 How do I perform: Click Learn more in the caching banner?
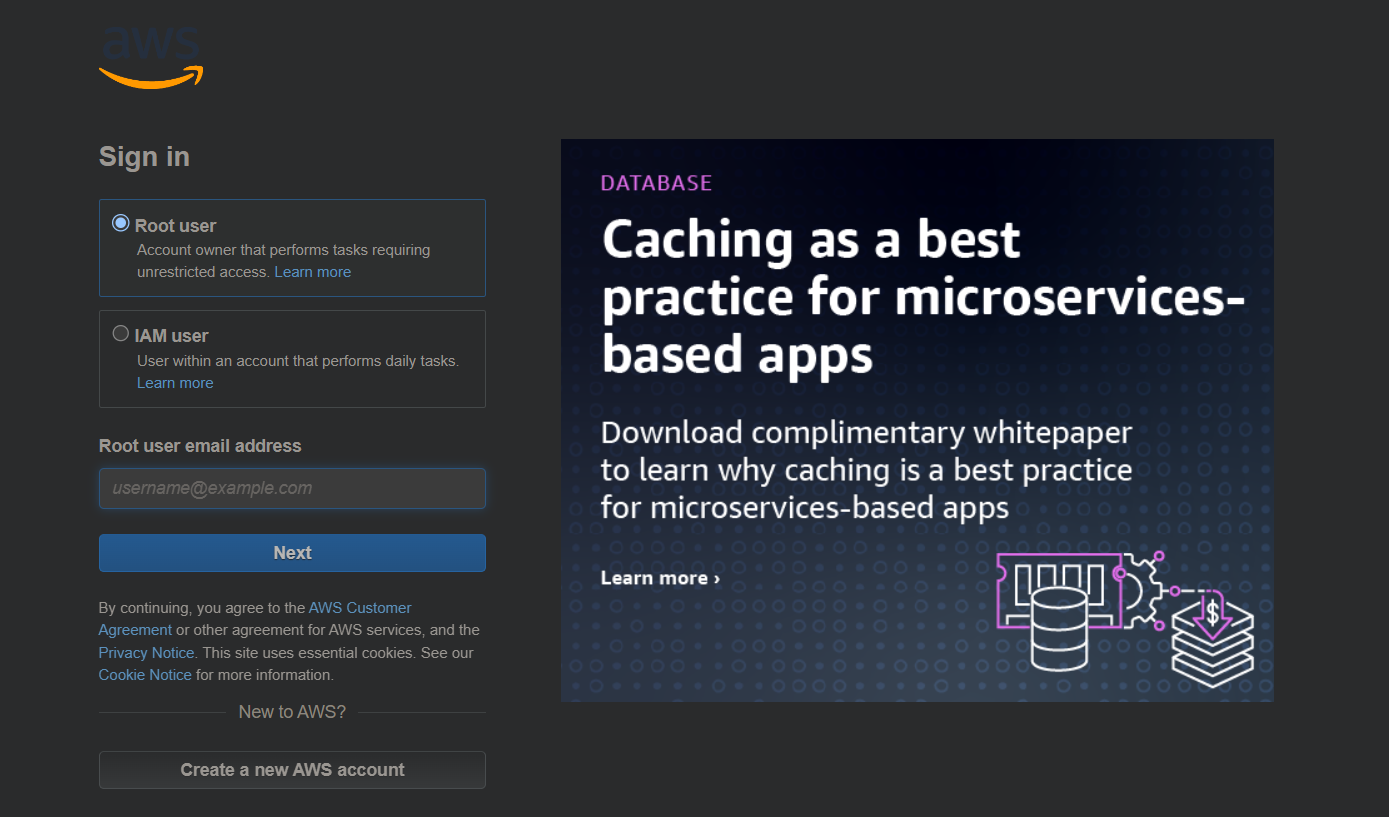tap(660, 578)
